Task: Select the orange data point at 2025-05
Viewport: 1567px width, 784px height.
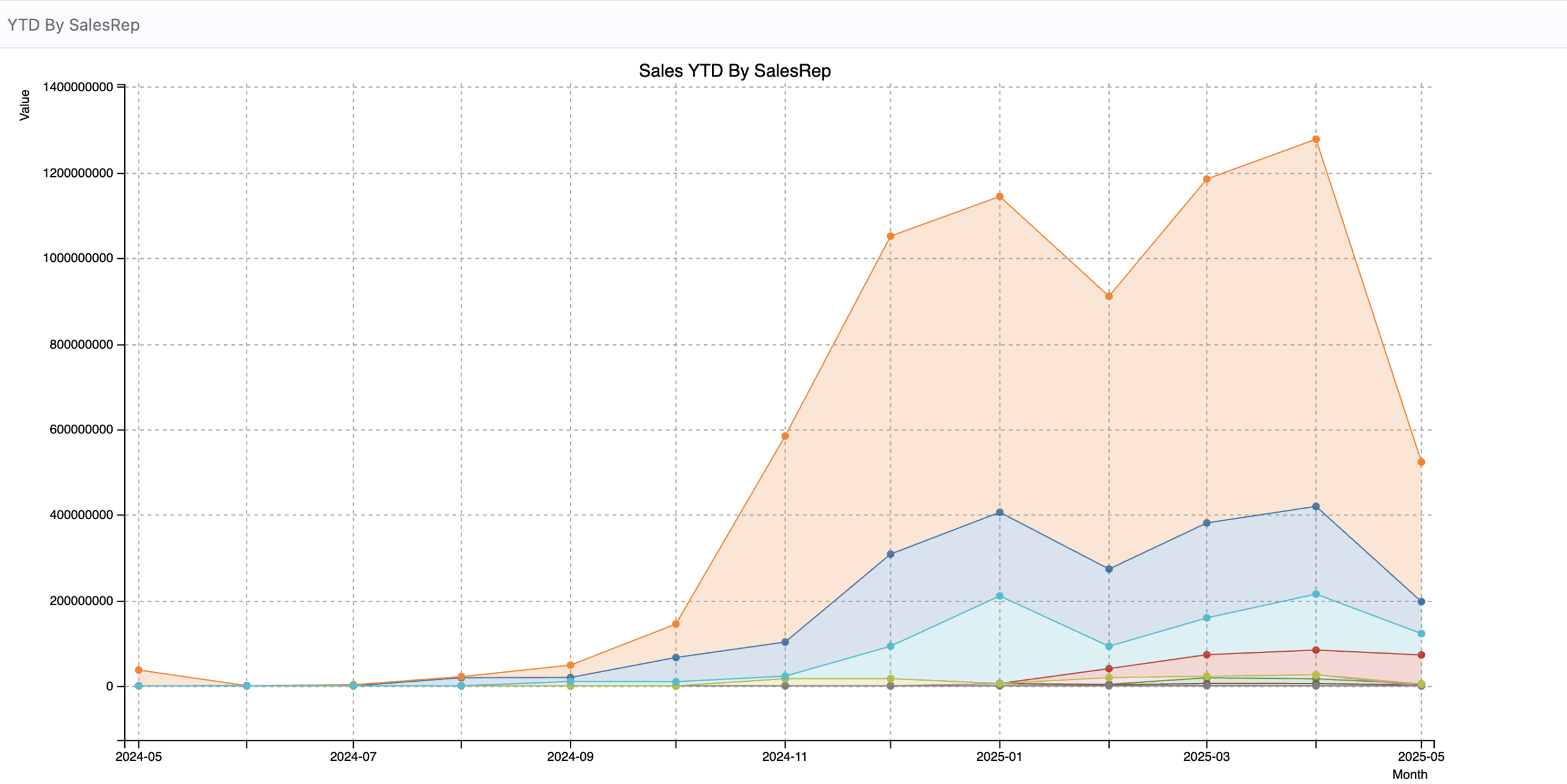Action: (x=1421, y=462)
